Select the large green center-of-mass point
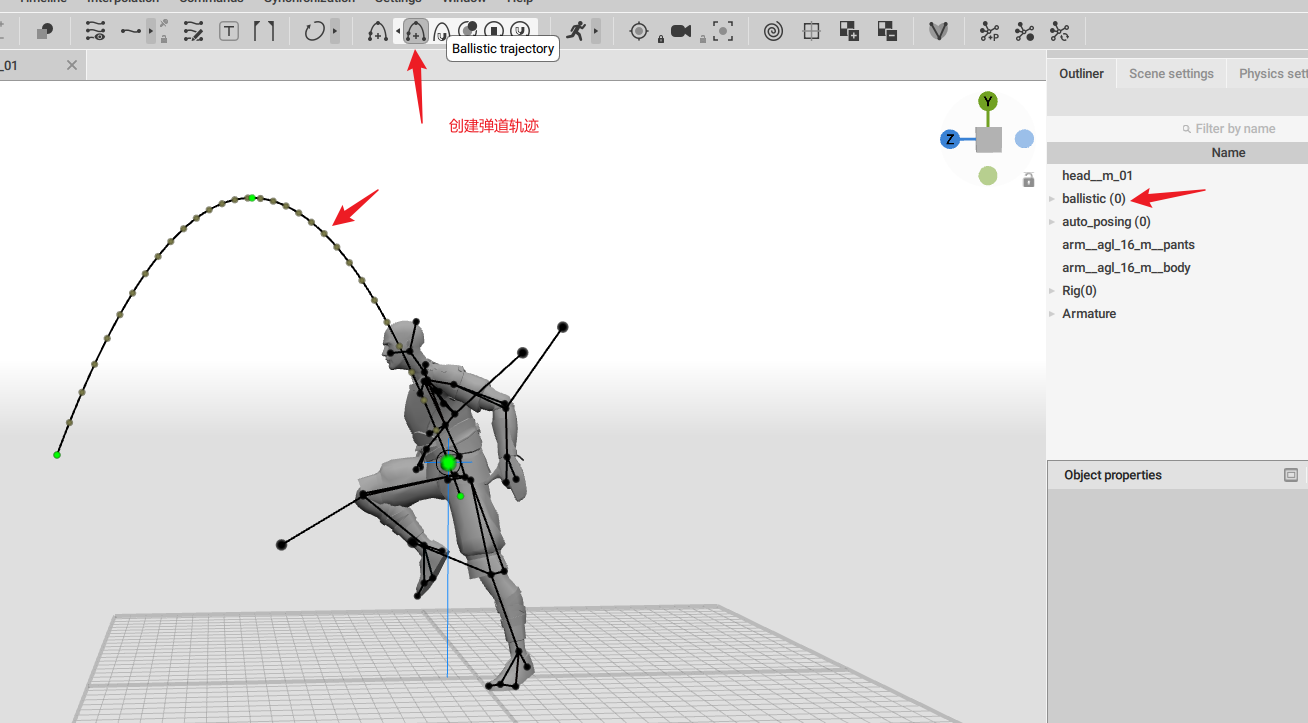1308x723 pixels. pyautogui.click(x=448, y=463)
